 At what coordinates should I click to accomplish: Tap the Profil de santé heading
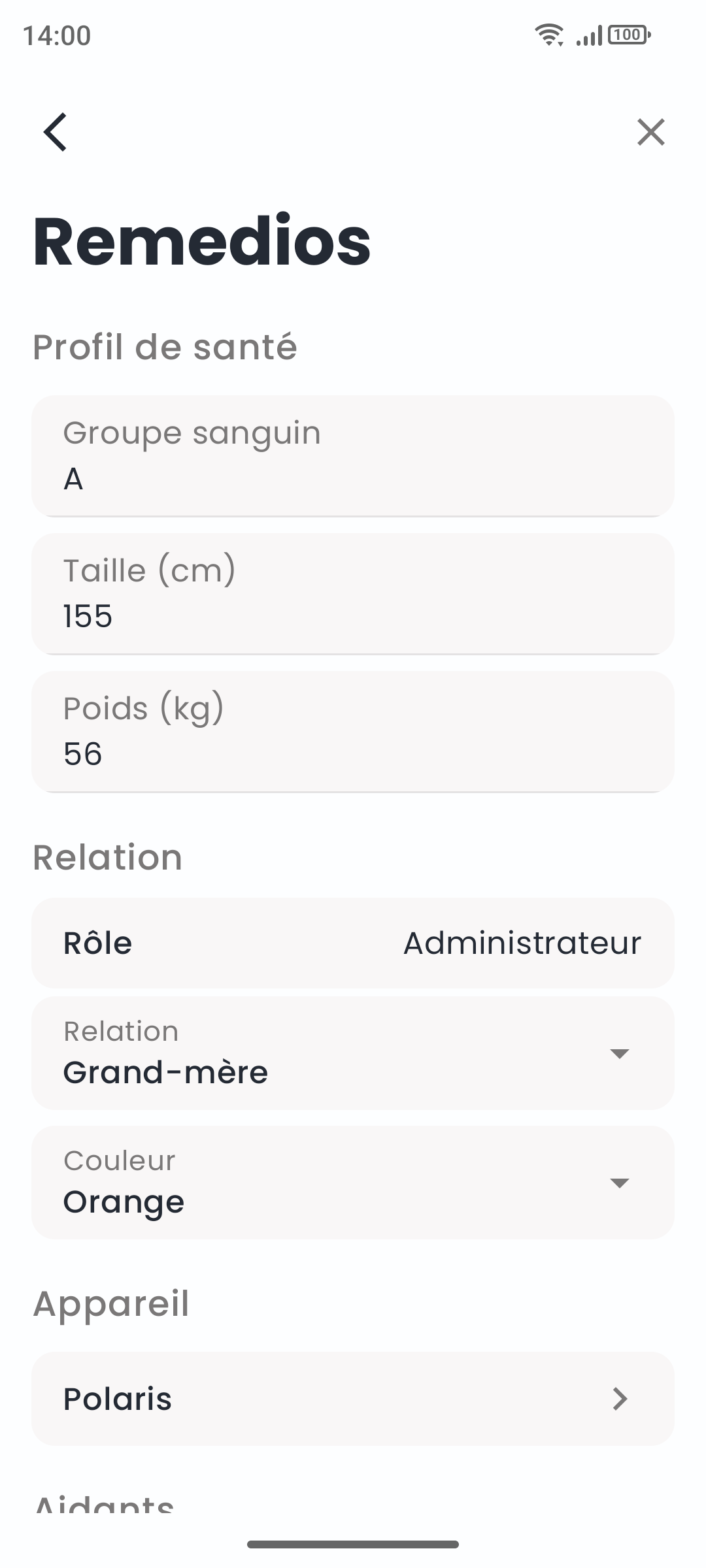tap(165, 347)
